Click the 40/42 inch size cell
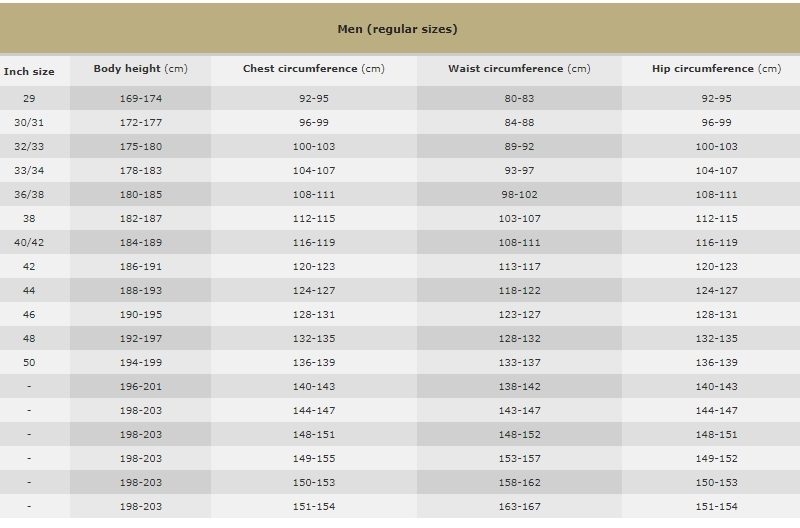800x528 pixels. click(x=29, y=243)
